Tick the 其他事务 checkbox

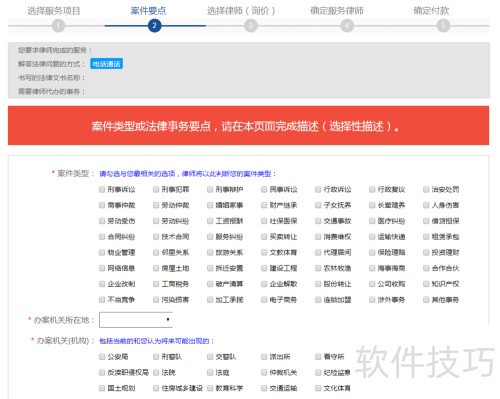point(426,300)
